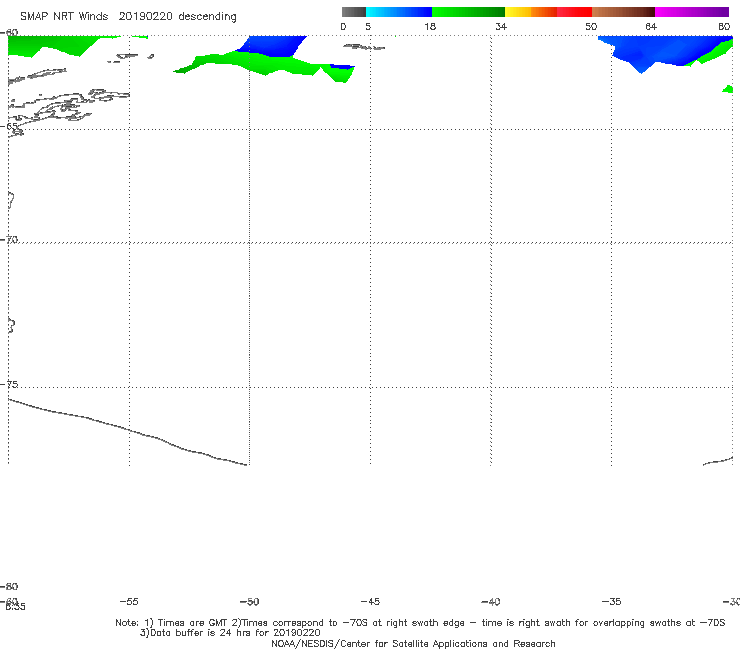This screenshot has width=740, height=650.
Task: Click the brown 50-64 color bar segment
Action: click(x=623, y=12)
